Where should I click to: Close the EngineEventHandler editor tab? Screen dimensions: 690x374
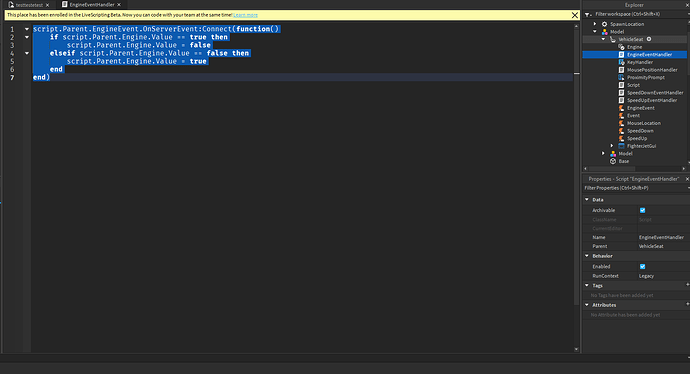119,4
